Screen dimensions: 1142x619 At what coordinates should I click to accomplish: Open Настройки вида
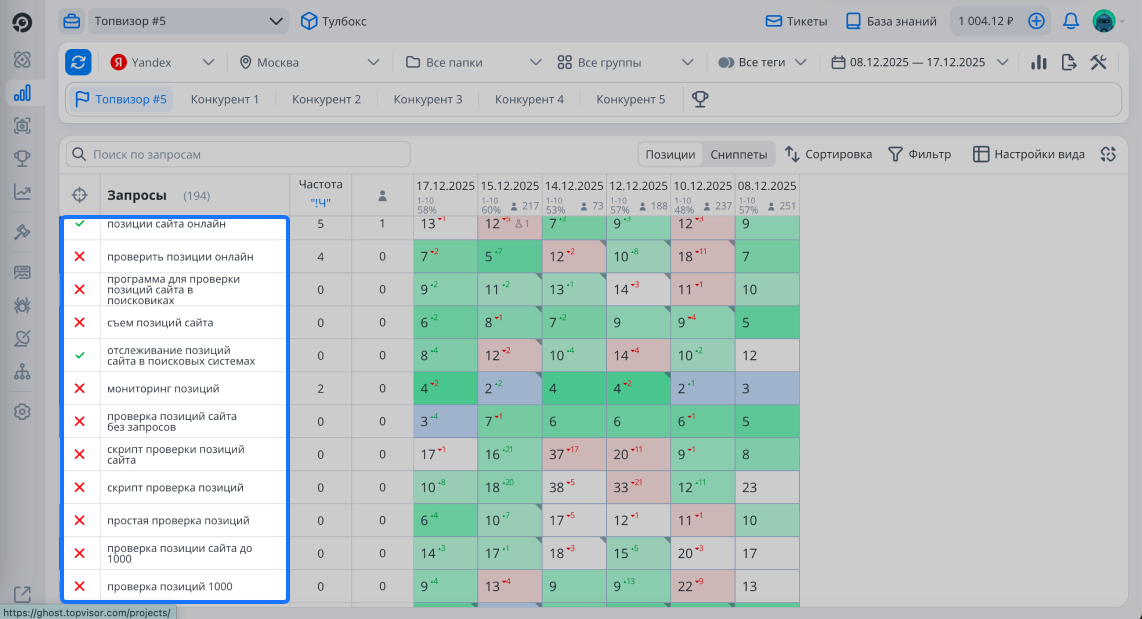pyautogui.click(x=1028, y=154)
